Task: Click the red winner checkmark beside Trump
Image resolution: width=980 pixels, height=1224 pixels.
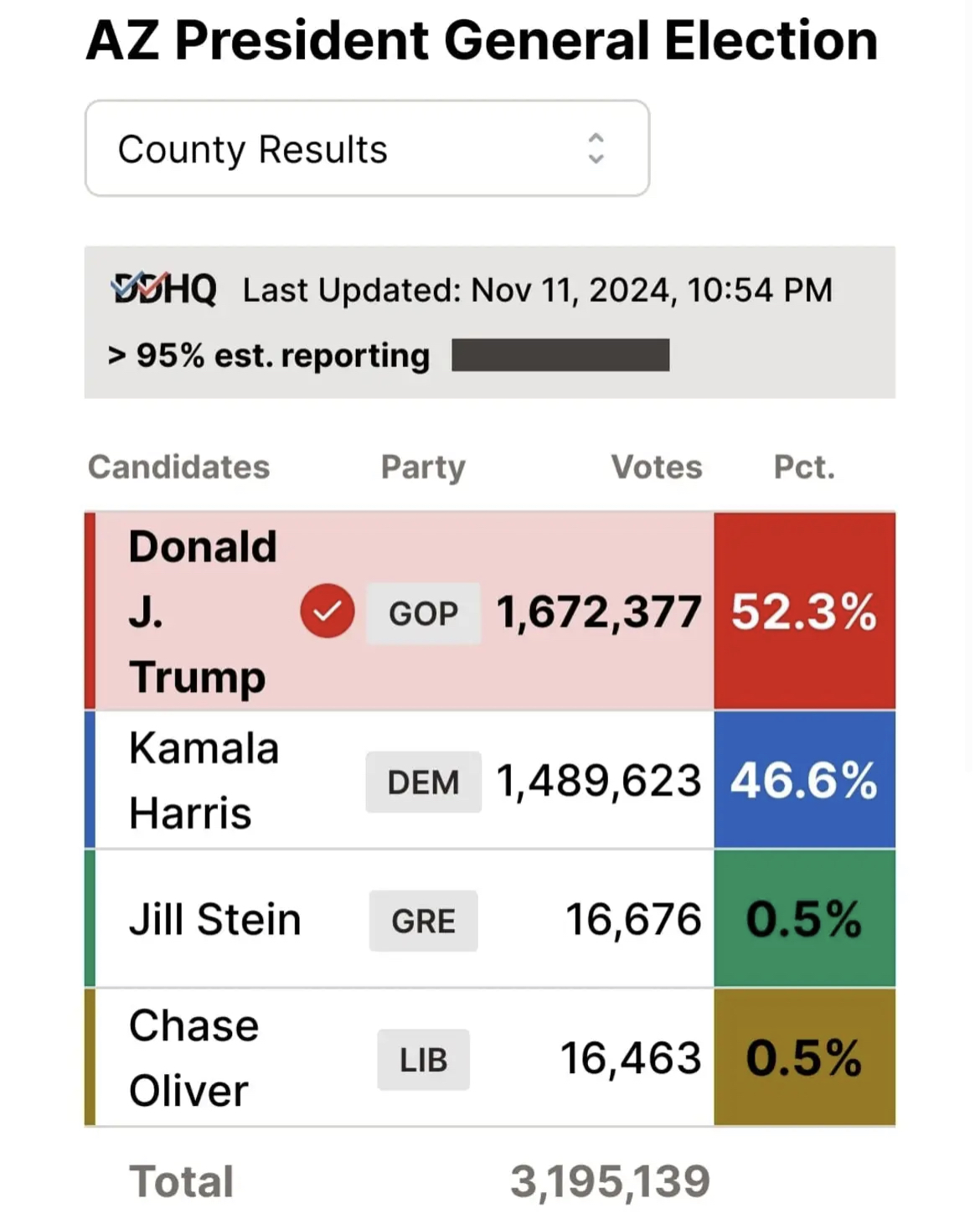Action: 327,611
